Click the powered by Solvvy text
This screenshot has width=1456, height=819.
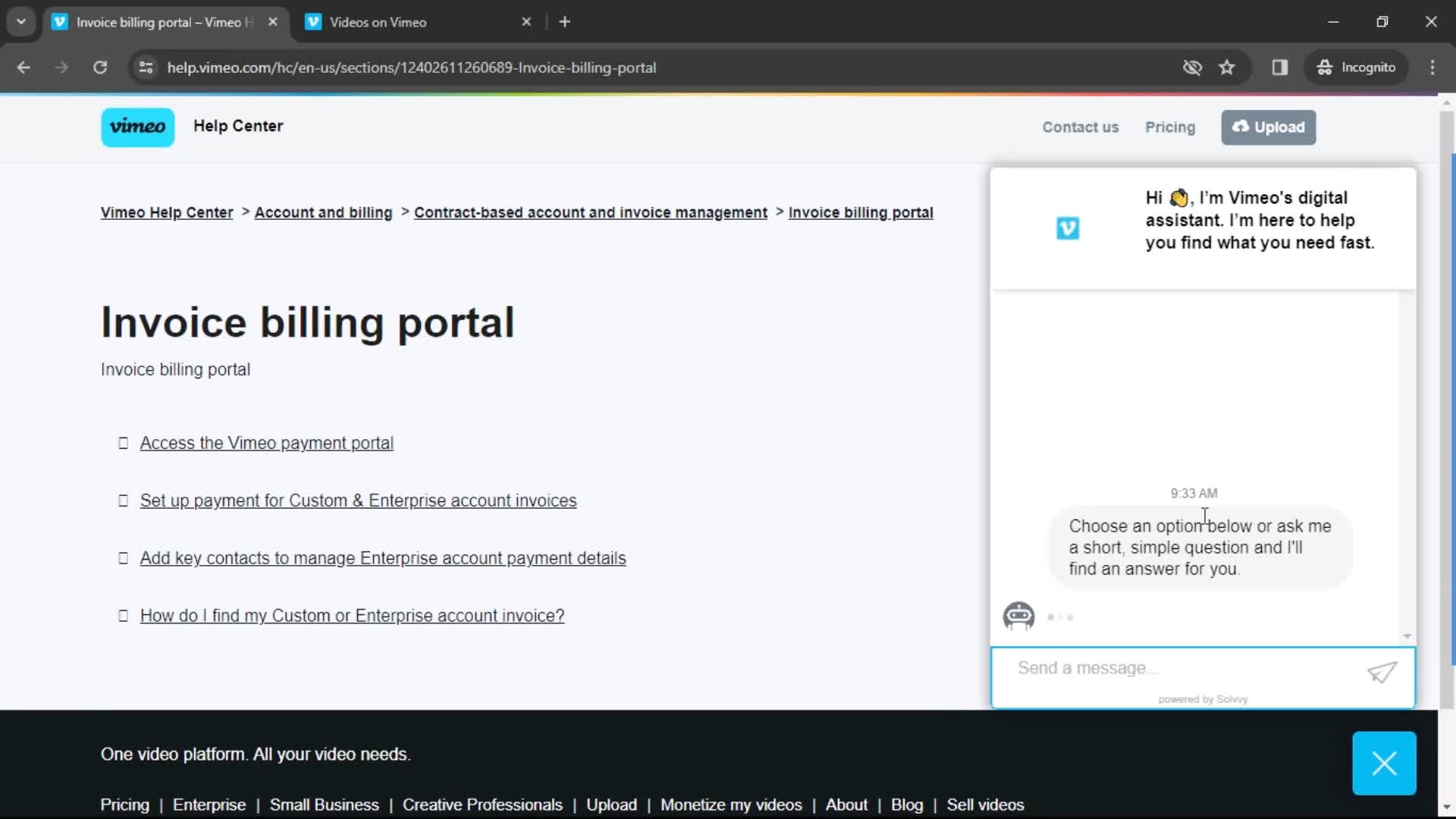coord(1203,699)
